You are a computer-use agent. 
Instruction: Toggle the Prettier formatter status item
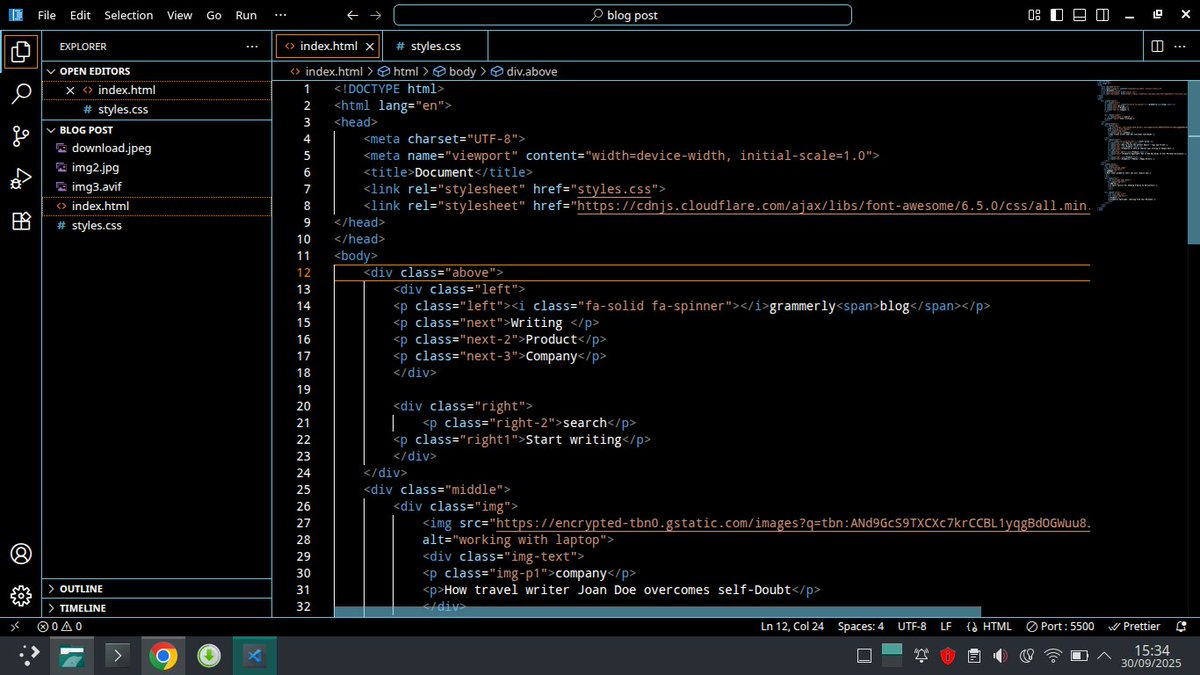click(x=1135, y=627)
